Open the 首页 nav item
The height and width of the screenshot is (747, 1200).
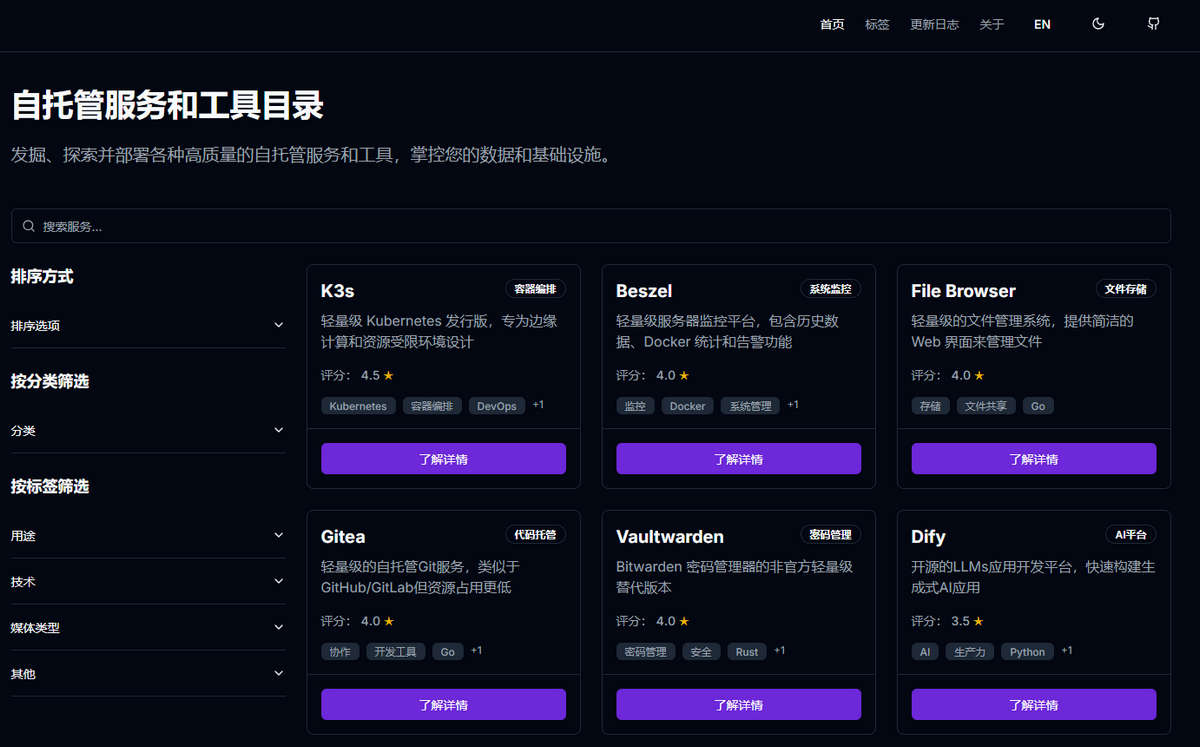click(832, 24)
